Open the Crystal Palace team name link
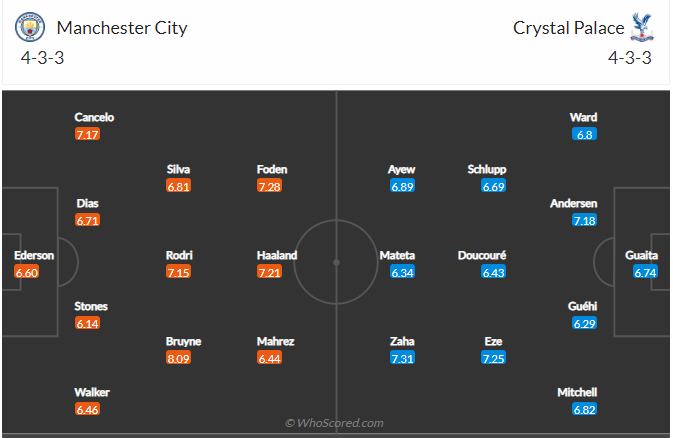The height and width of the screenshot is (438, 673). tap(568, 28)
